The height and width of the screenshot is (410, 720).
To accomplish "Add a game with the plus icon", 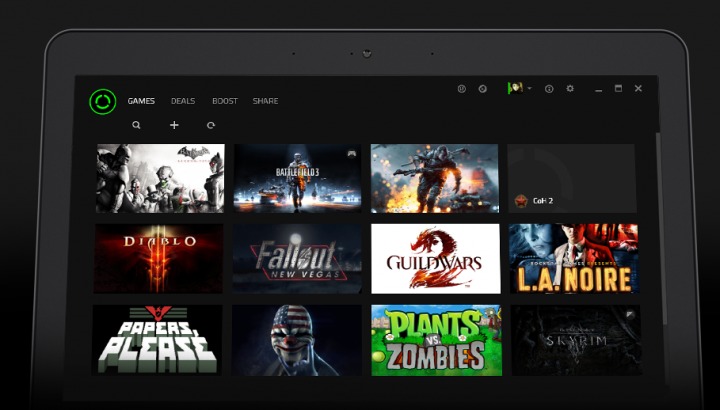I will (x=174, y=125).
